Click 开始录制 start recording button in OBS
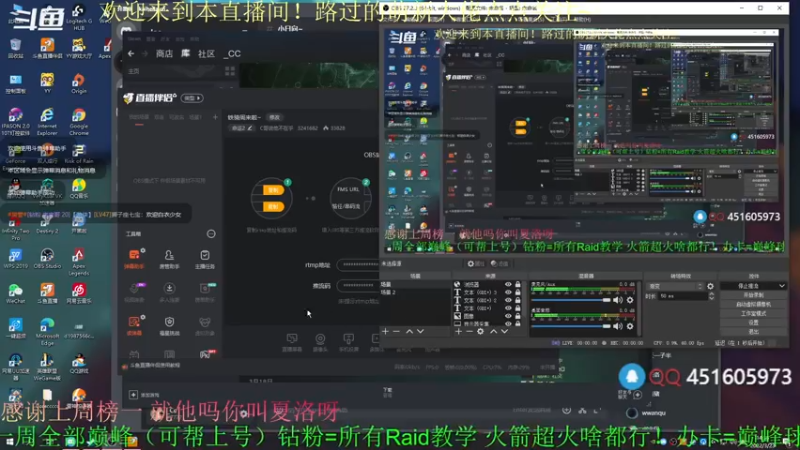The height and width of the screenshot is (450, 800). (x=754, y=295)
